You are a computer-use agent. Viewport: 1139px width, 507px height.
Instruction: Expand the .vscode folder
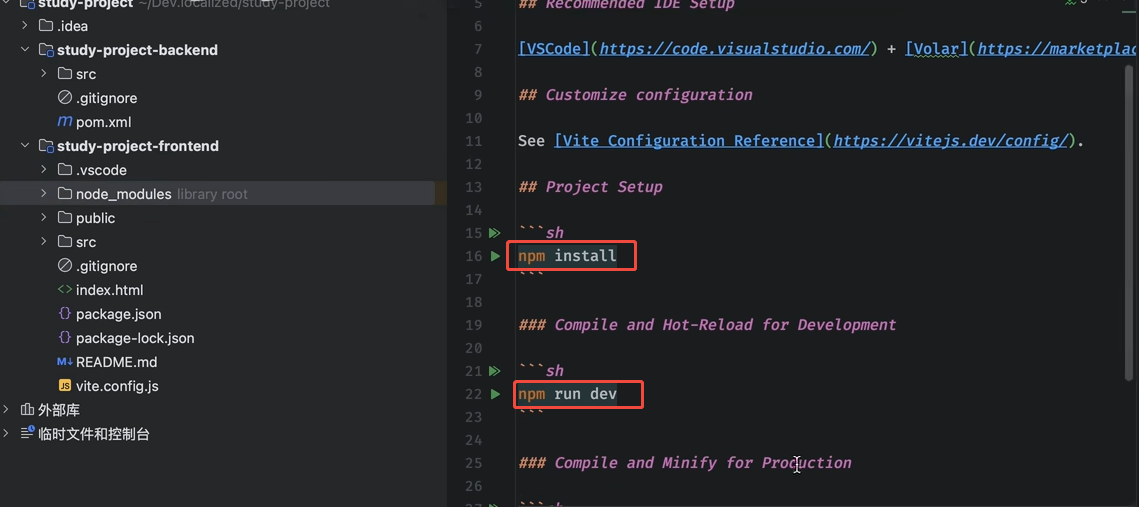click(x=44, y=170)
